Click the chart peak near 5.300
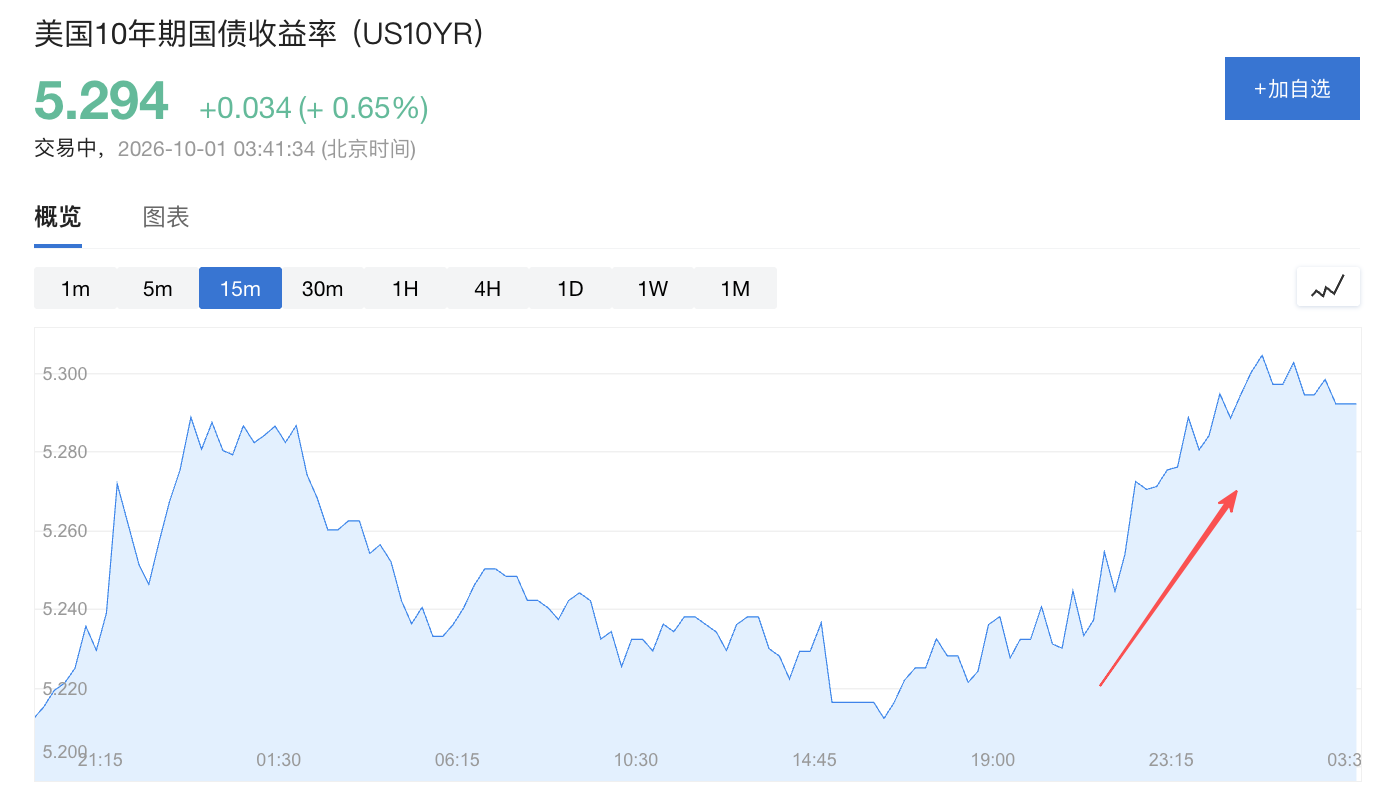 tap(1262, 355)
